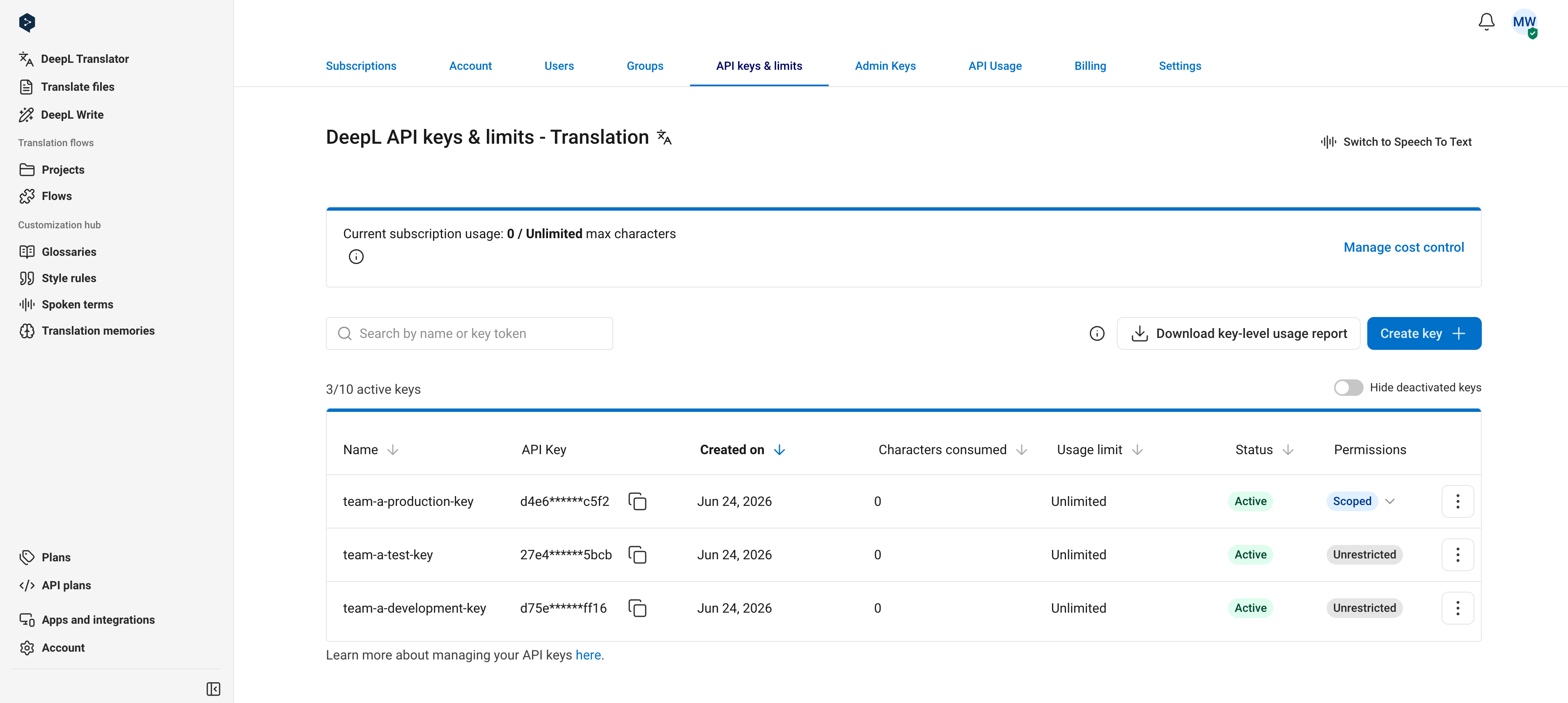Open Translation memories in sidebar
This screenshot has height=703, width=1568.
tap(87, 331)
